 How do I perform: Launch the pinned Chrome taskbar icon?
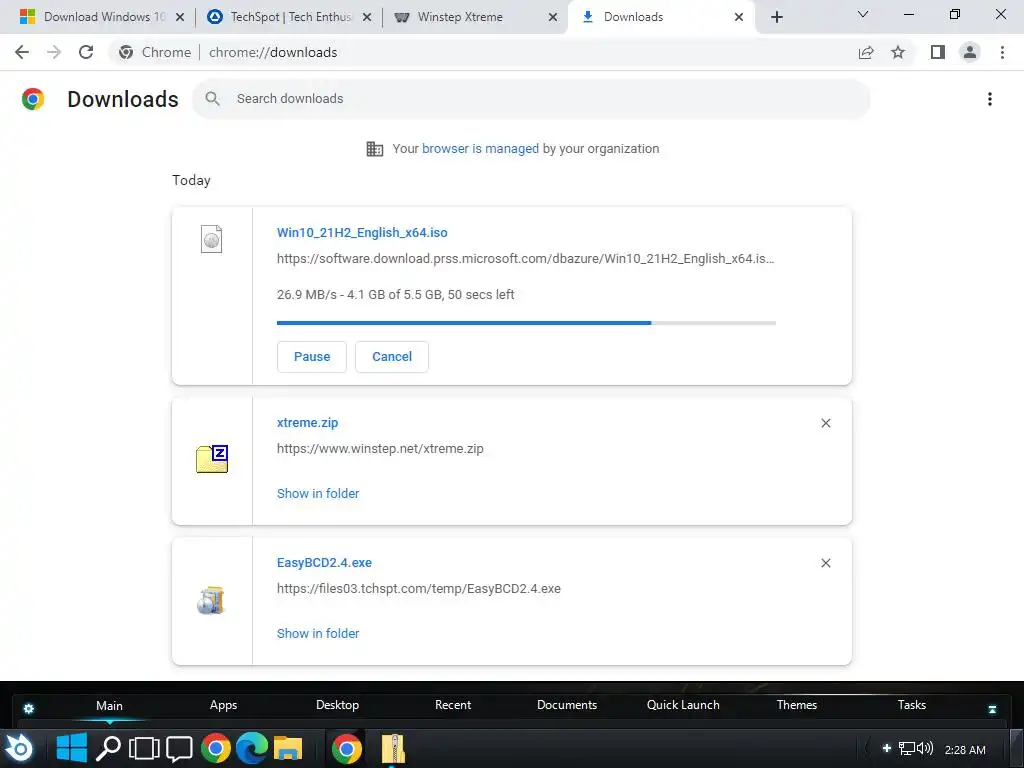[216, 748]
